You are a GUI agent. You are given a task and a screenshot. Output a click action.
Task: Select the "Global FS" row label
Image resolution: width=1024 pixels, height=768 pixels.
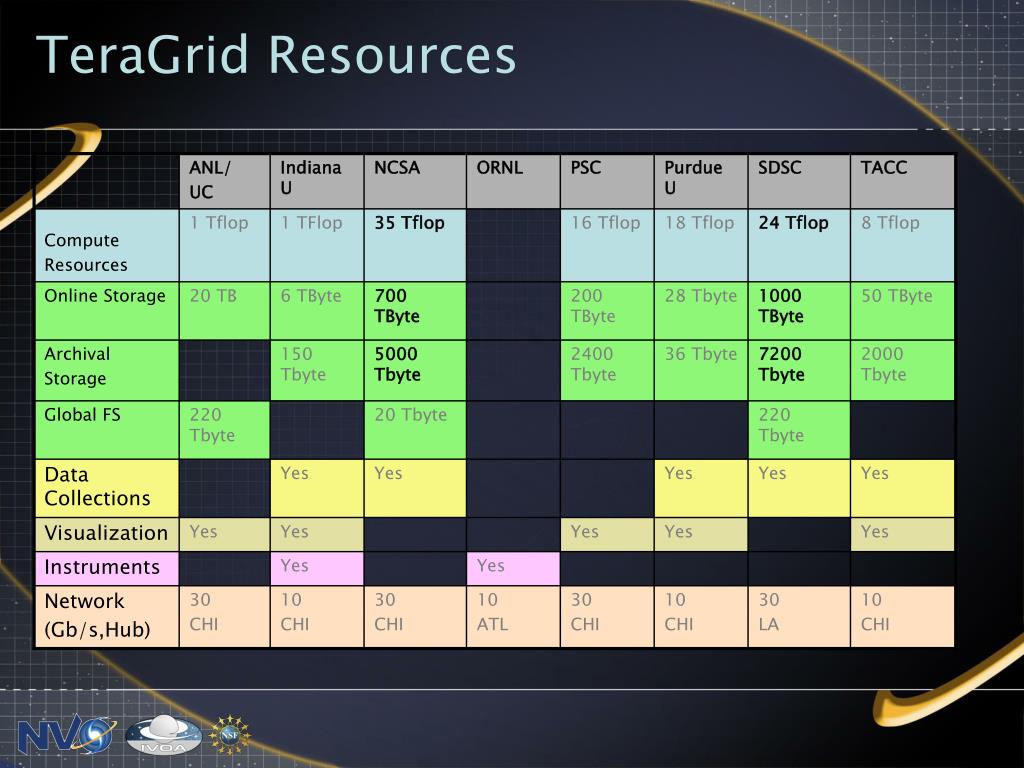pyautogui.click(x=107, y=430)
